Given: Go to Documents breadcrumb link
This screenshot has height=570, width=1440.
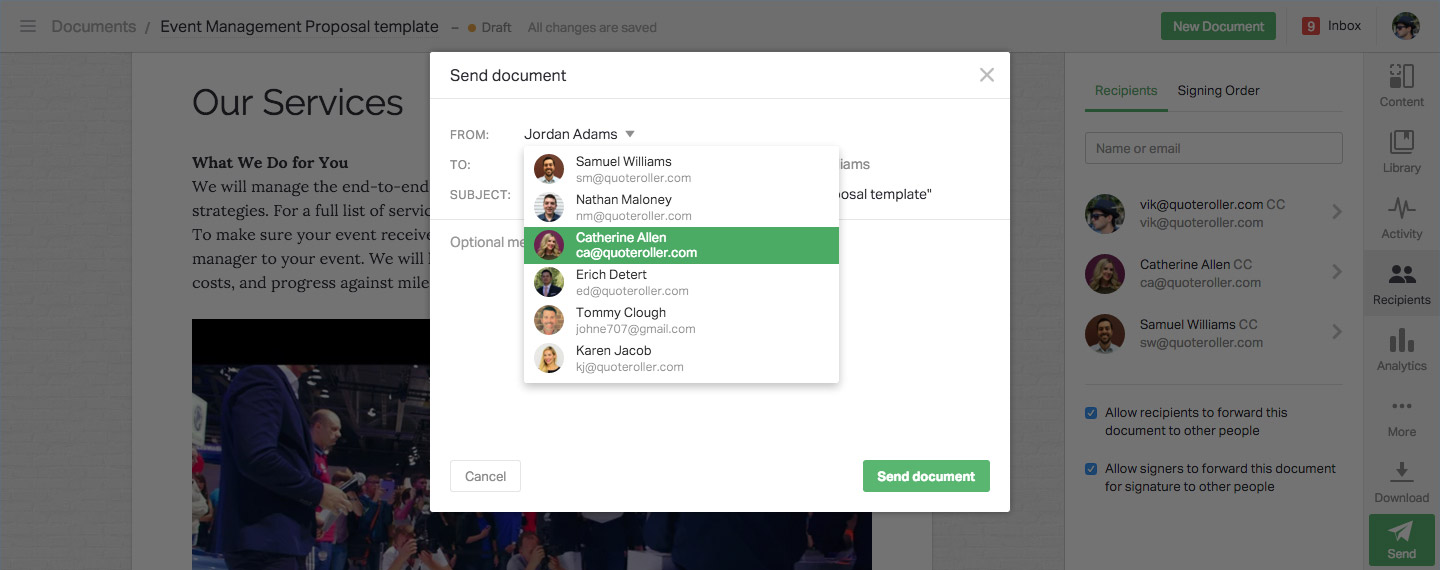Looking at the screenshot, I should pos(94,26).
